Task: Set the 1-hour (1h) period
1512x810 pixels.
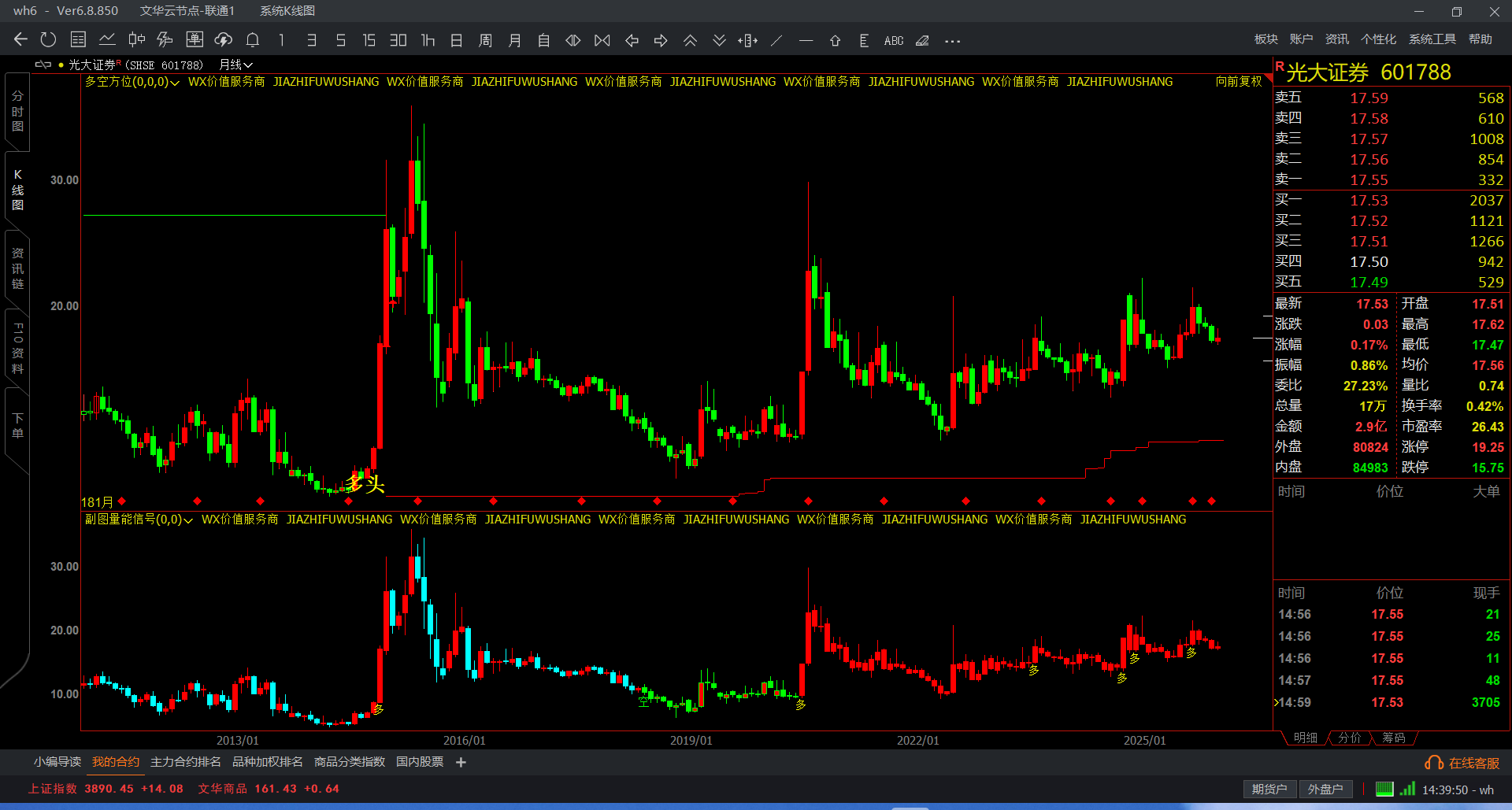Action: pos(428,39)
